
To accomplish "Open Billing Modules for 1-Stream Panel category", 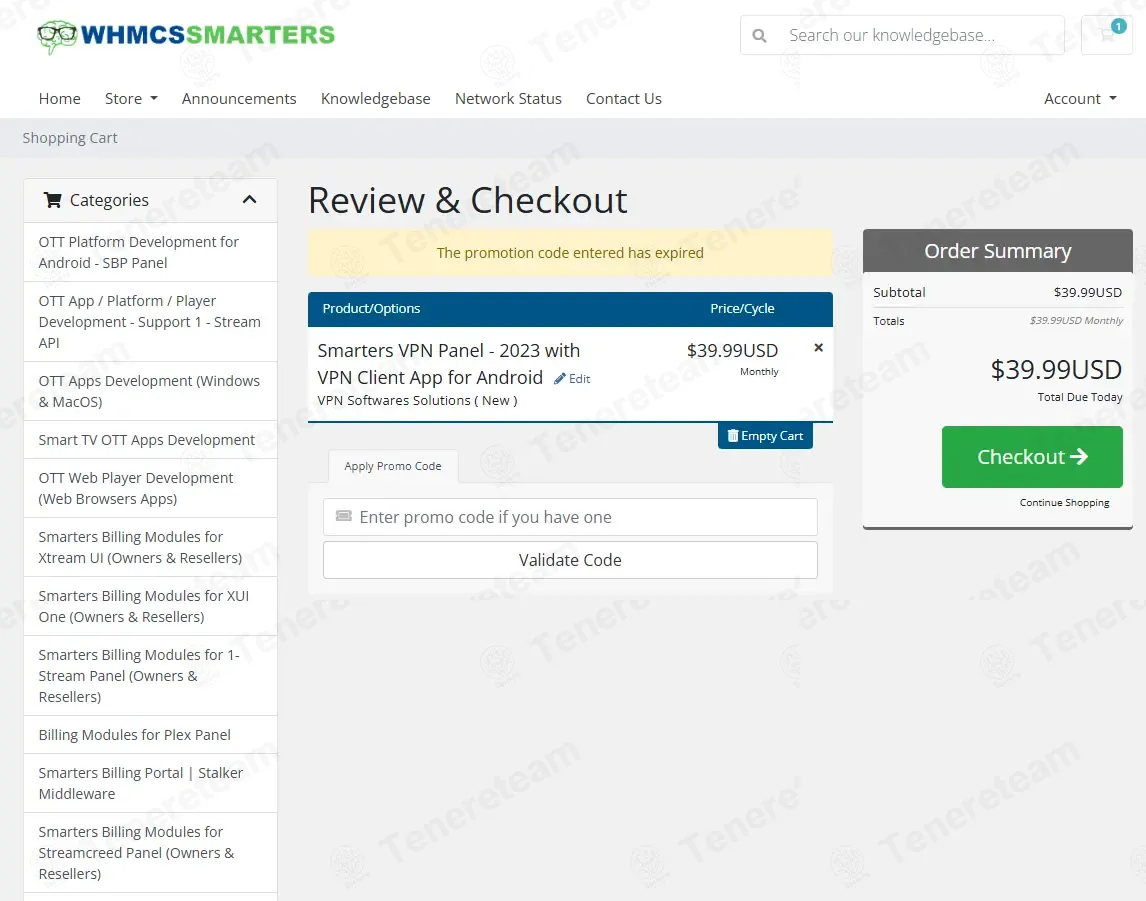I will coord(151,676).
